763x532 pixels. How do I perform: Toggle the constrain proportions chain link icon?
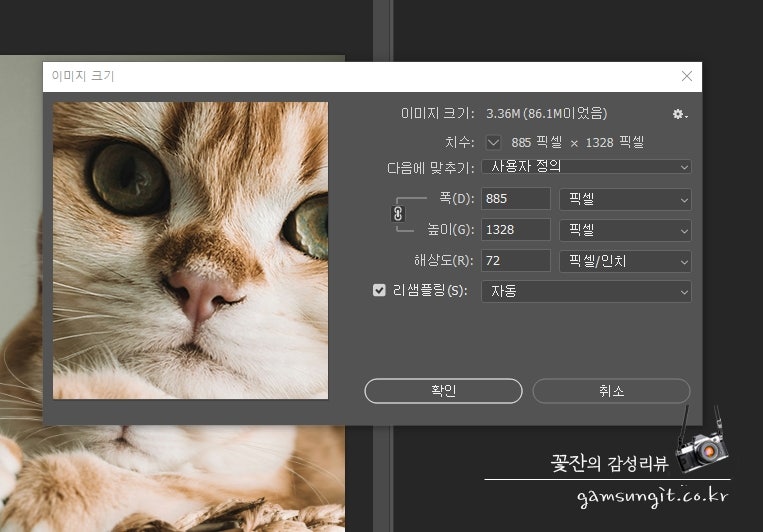[398, 214]
